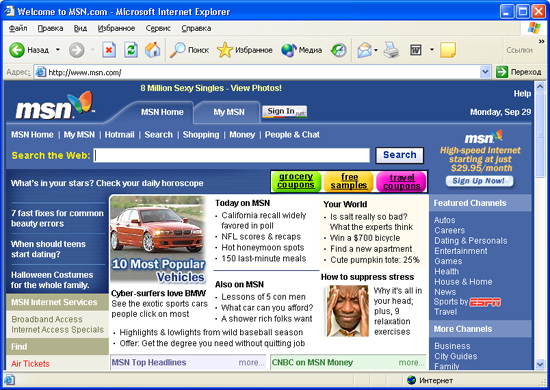Click the Search the Web input field
This screenshot has height=390, width=550.
[232, 155]
